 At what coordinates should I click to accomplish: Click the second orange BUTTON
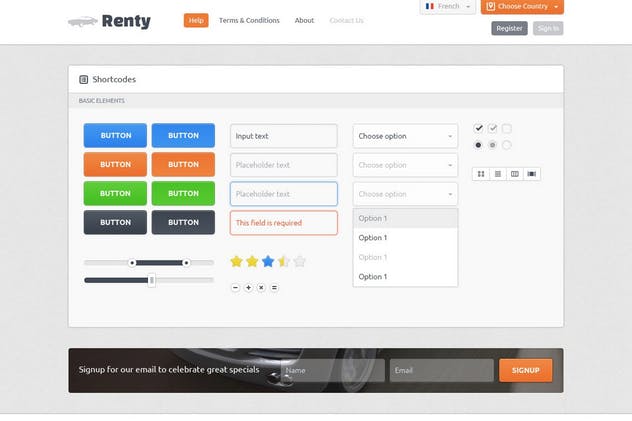coord(183,164)
